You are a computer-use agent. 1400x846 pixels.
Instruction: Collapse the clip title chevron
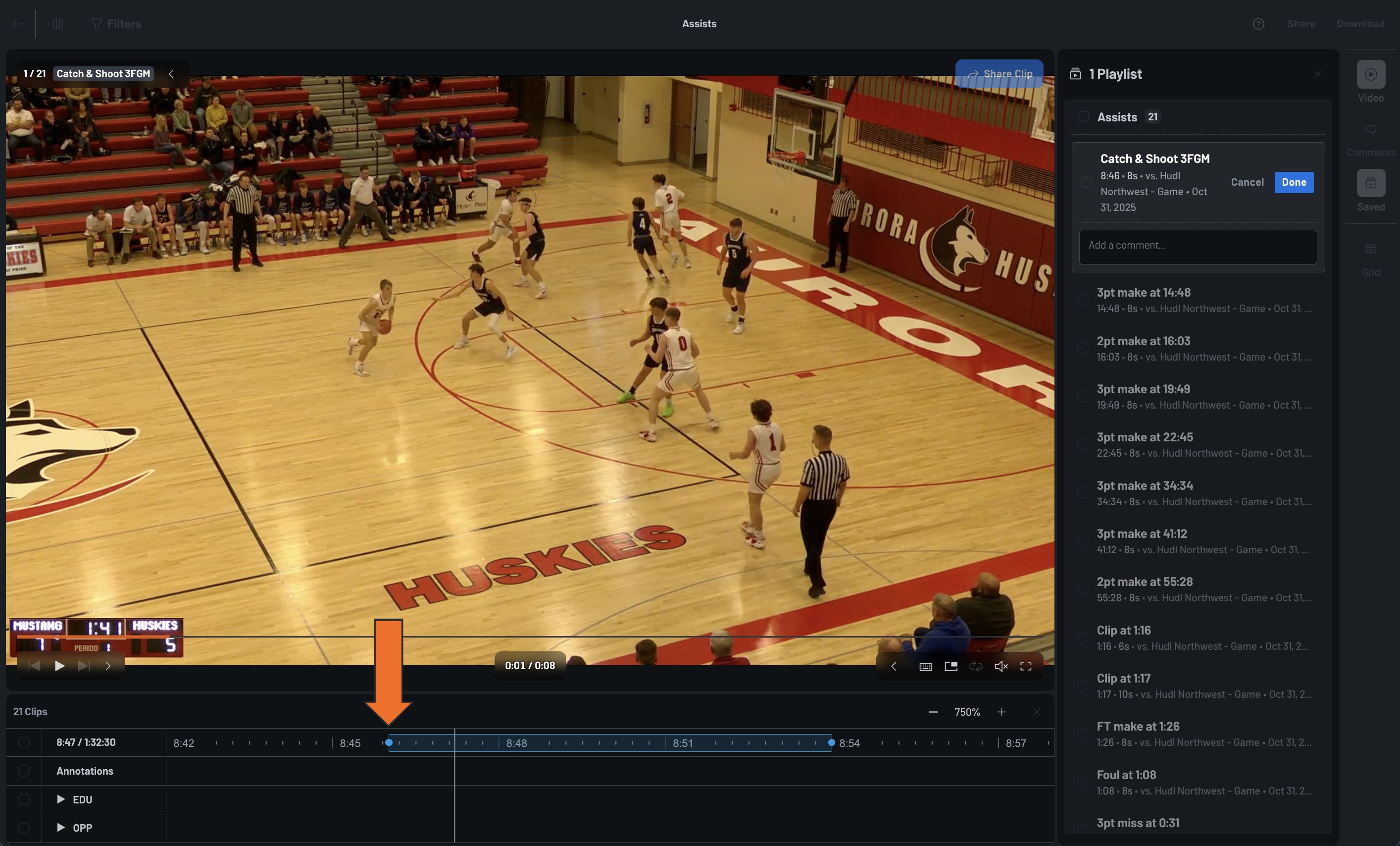point(171,74)
